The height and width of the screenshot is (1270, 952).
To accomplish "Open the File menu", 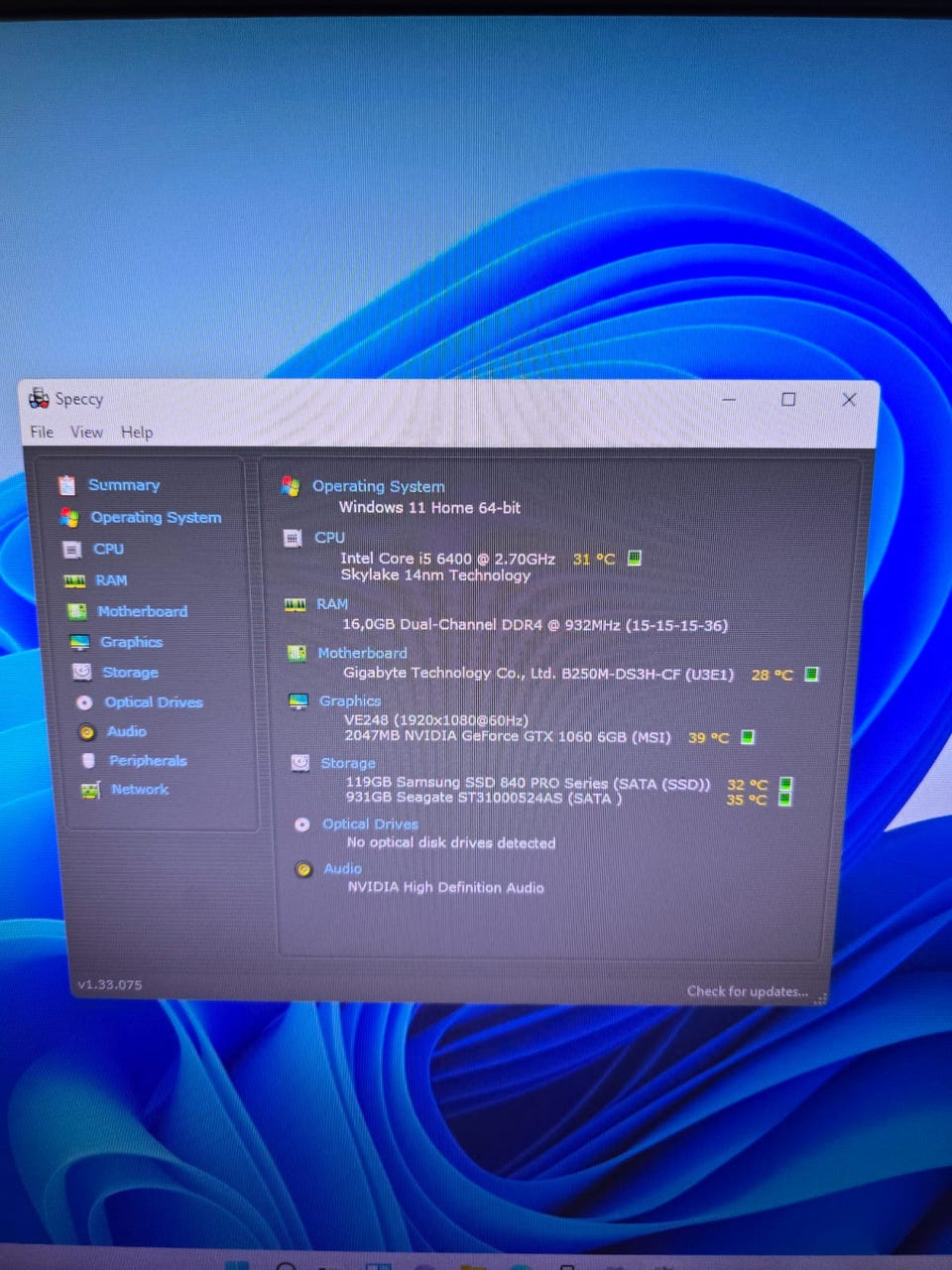I will pos(42,432).
